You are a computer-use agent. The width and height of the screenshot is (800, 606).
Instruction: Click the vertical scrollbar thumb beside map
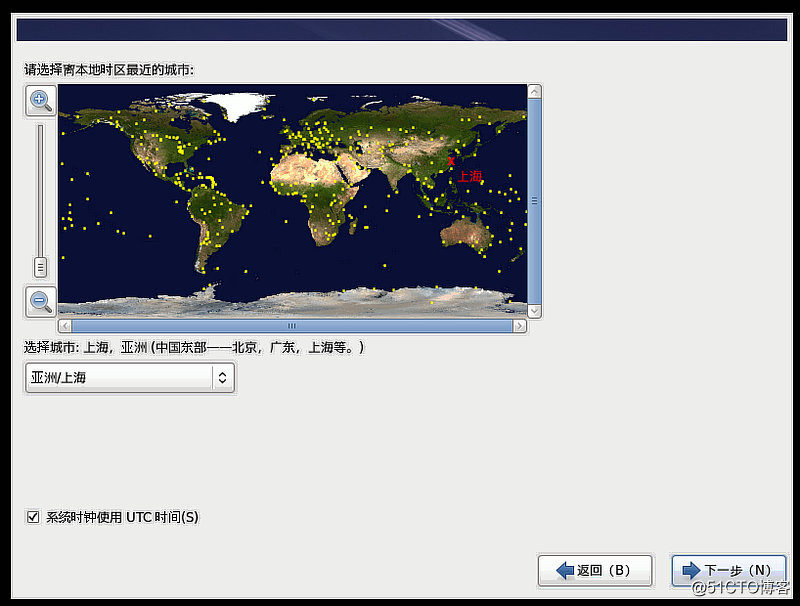[534, 201]
